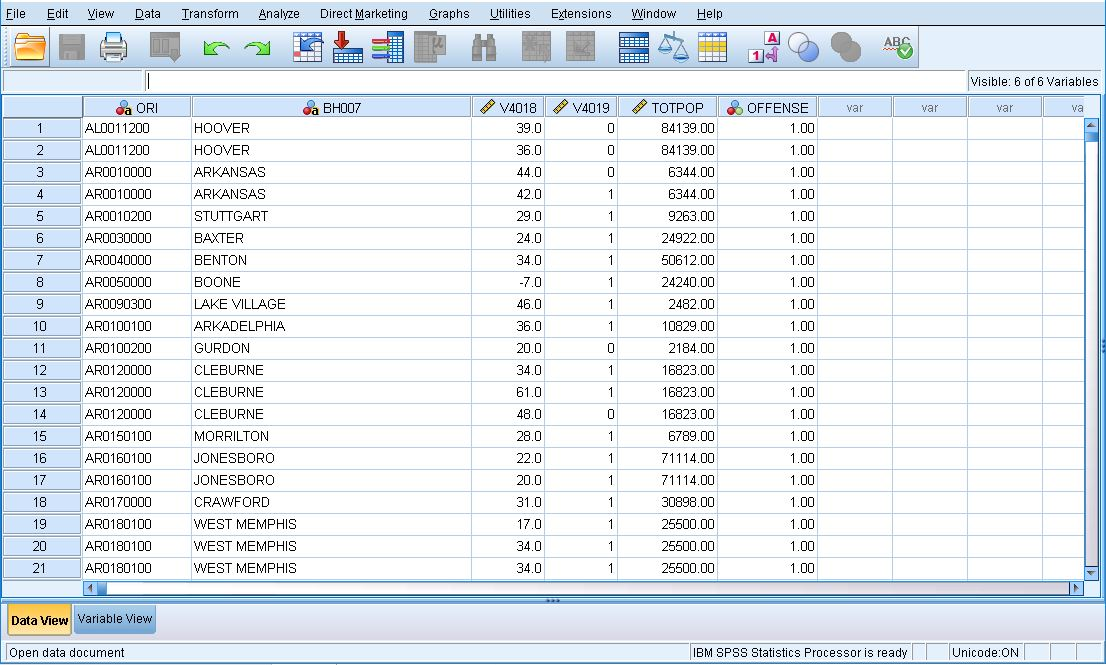Click the Split File icon

[634, 48]
